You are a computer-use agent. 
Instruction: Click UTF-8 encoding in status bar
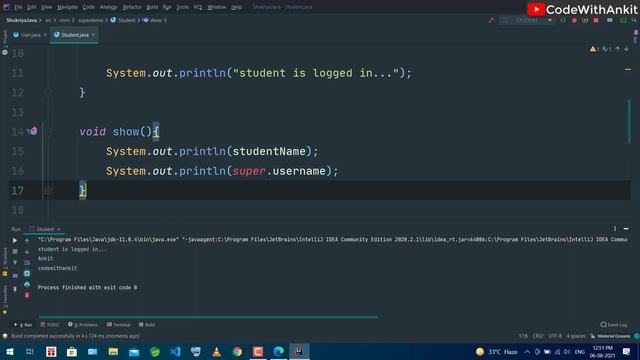[555, 336]
